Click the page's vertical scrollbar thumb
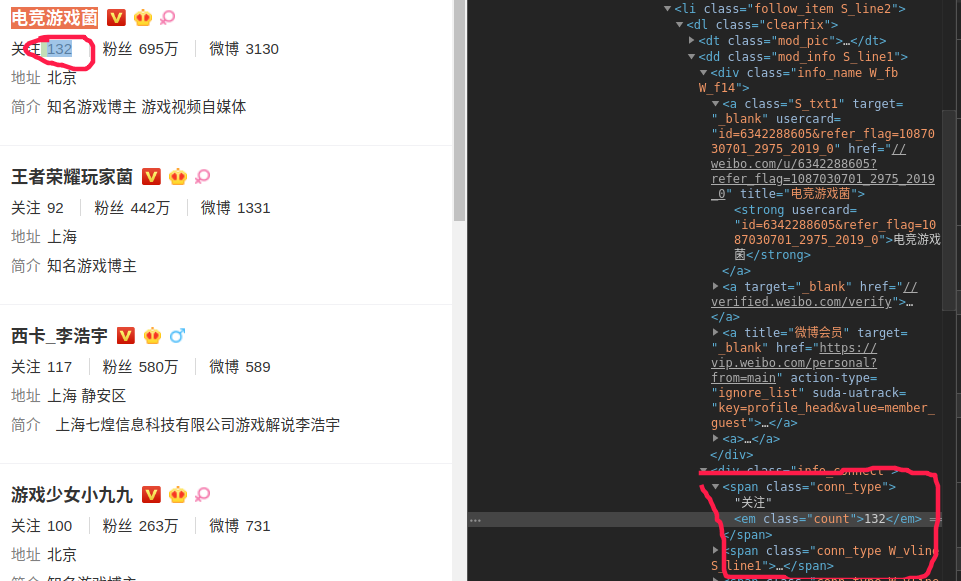This screenshot has width=961, height=581. [x=459, y=110]
